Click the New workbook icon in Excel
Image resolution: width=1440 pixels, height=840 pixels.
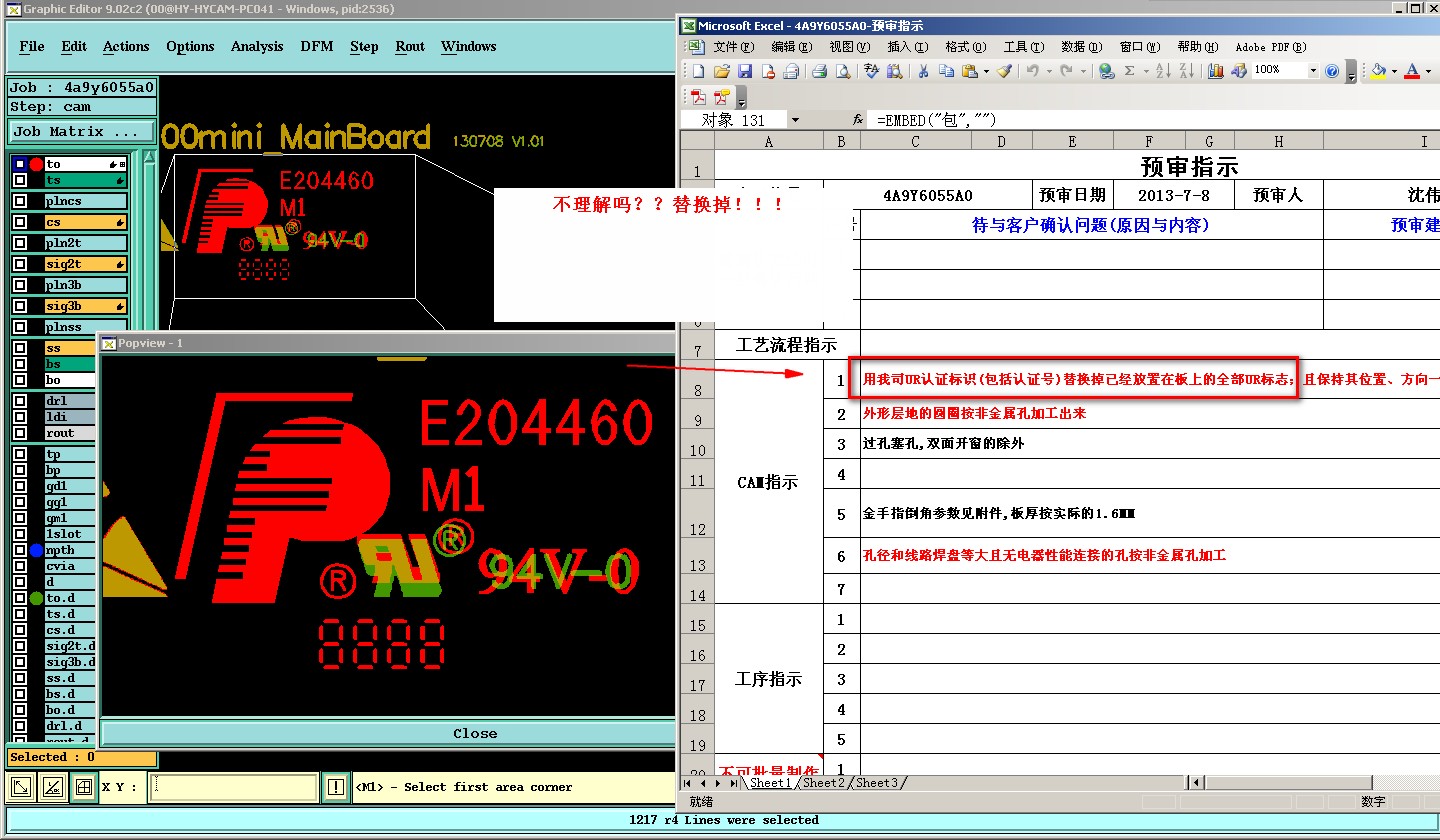pos(698,71)
